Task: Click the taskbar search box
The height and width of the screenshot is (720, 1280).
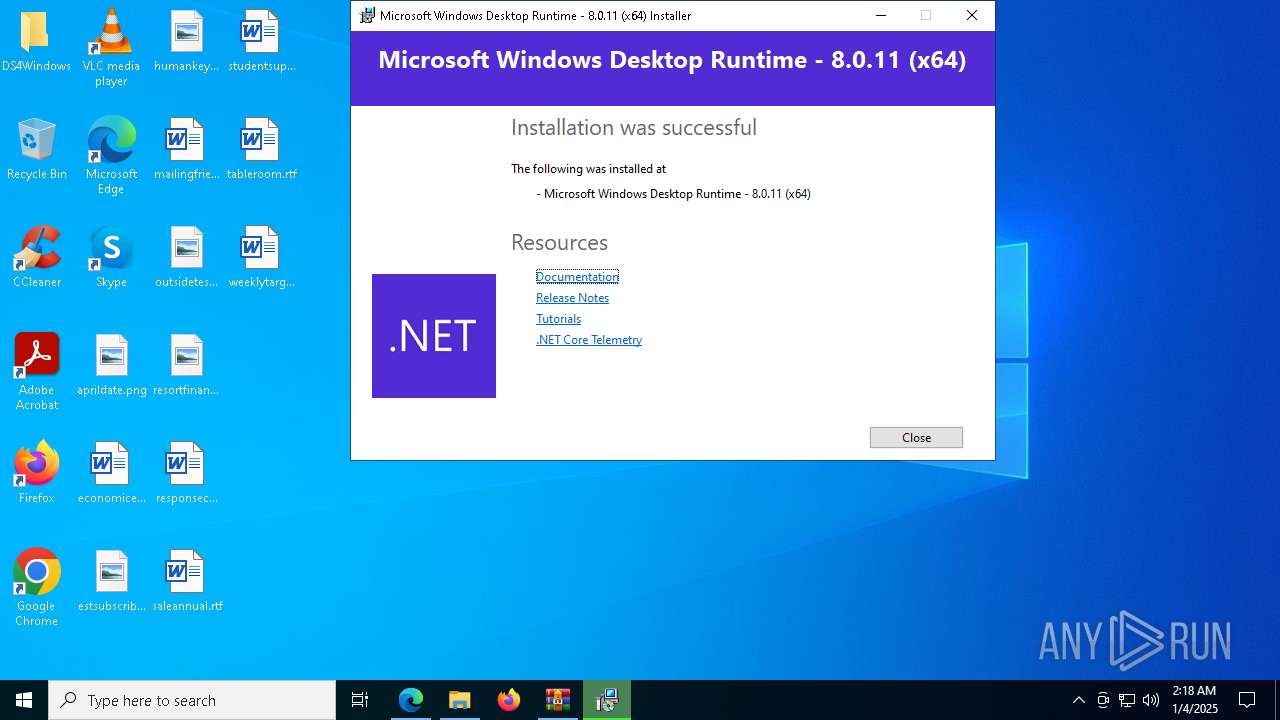Action: click(x=192, y=700)
